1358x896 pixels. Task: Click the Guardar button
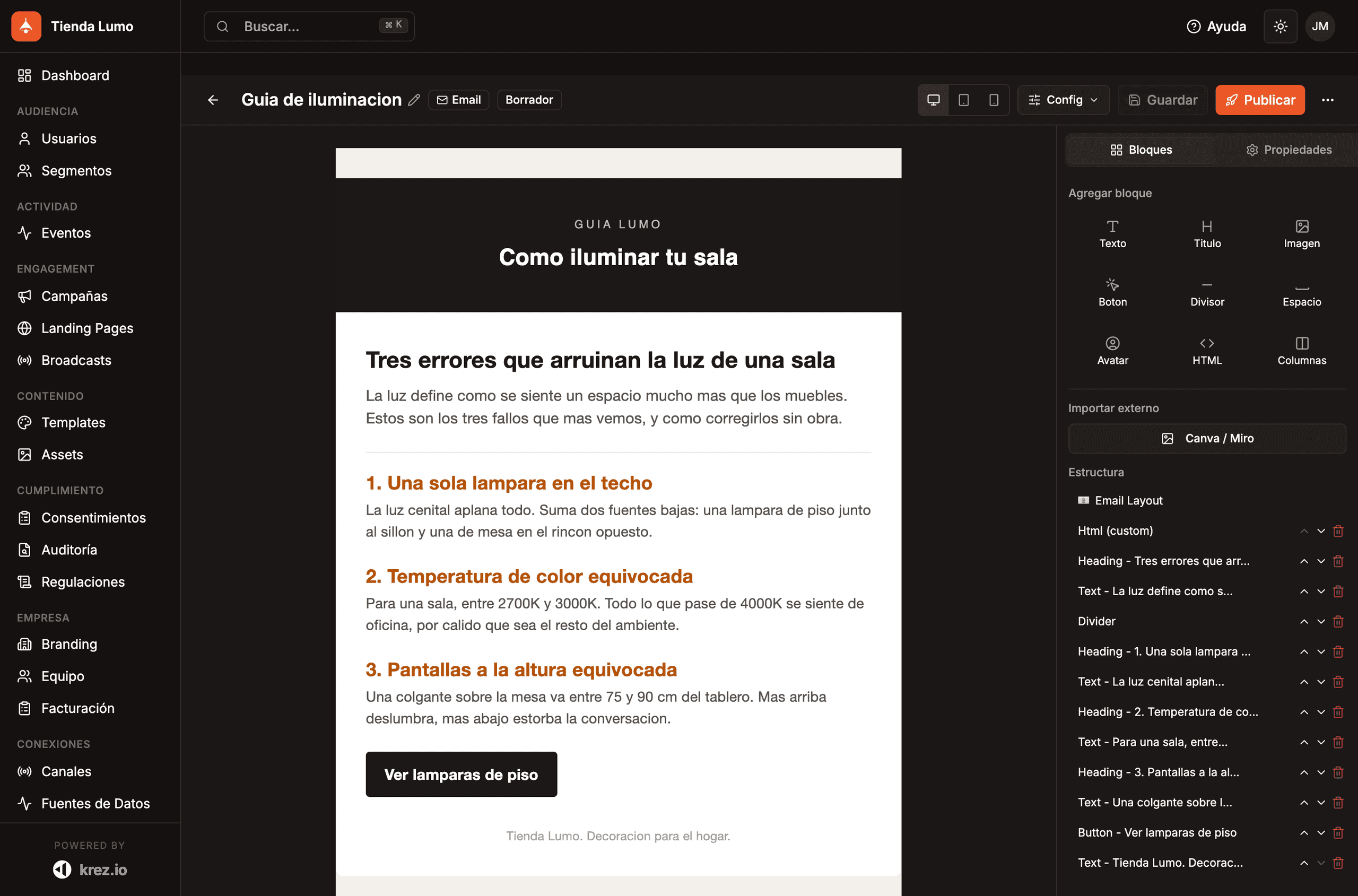pos(1162,100)
